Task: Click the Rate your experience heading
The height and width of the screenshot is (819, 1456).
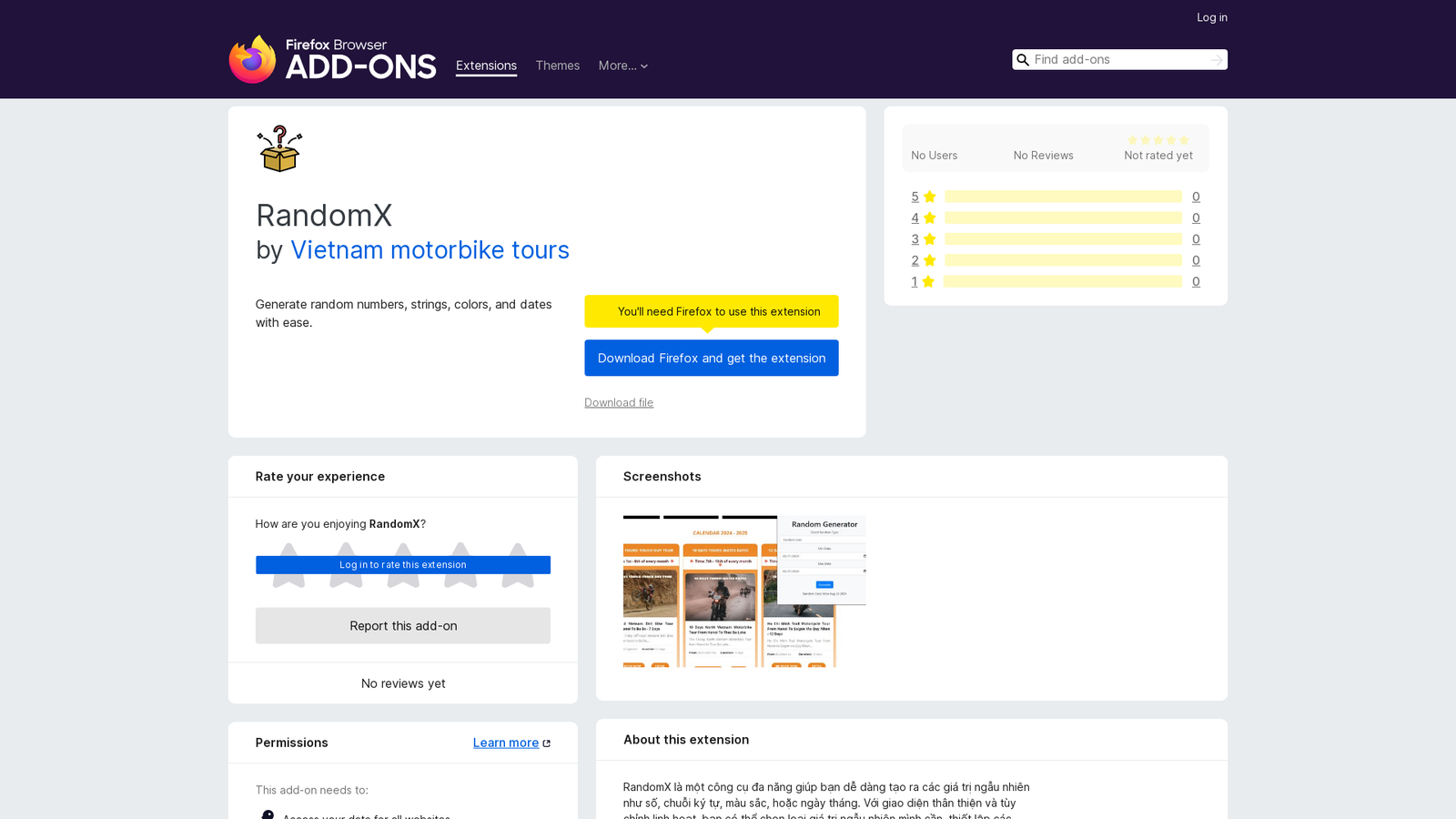Action: pos(320,477)
